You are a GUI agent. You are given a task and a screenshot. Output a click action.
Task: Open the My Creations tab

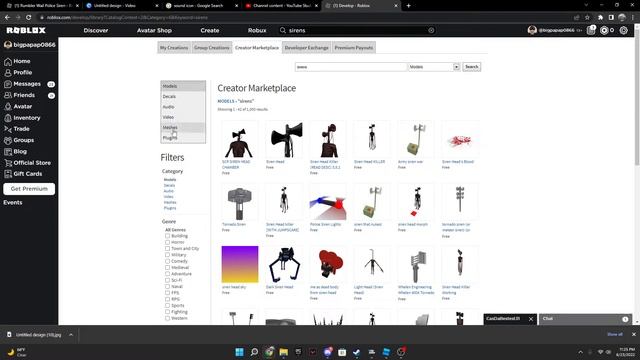click(x=174, y=47)
